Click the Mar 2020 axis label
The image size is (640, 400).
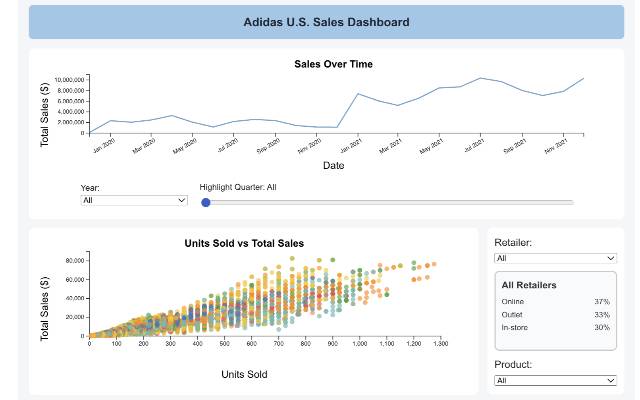click(144, 146)
